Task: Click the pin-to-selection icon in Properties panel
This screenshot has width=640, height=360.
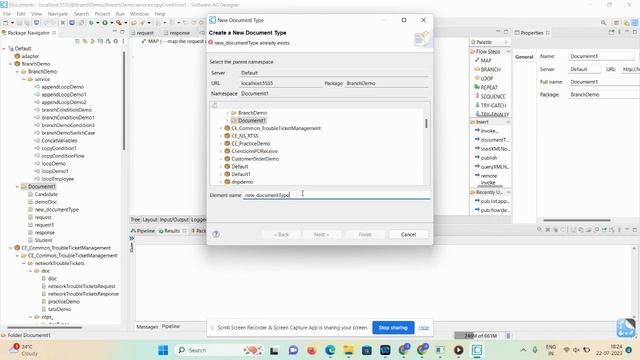Action: 611,32
